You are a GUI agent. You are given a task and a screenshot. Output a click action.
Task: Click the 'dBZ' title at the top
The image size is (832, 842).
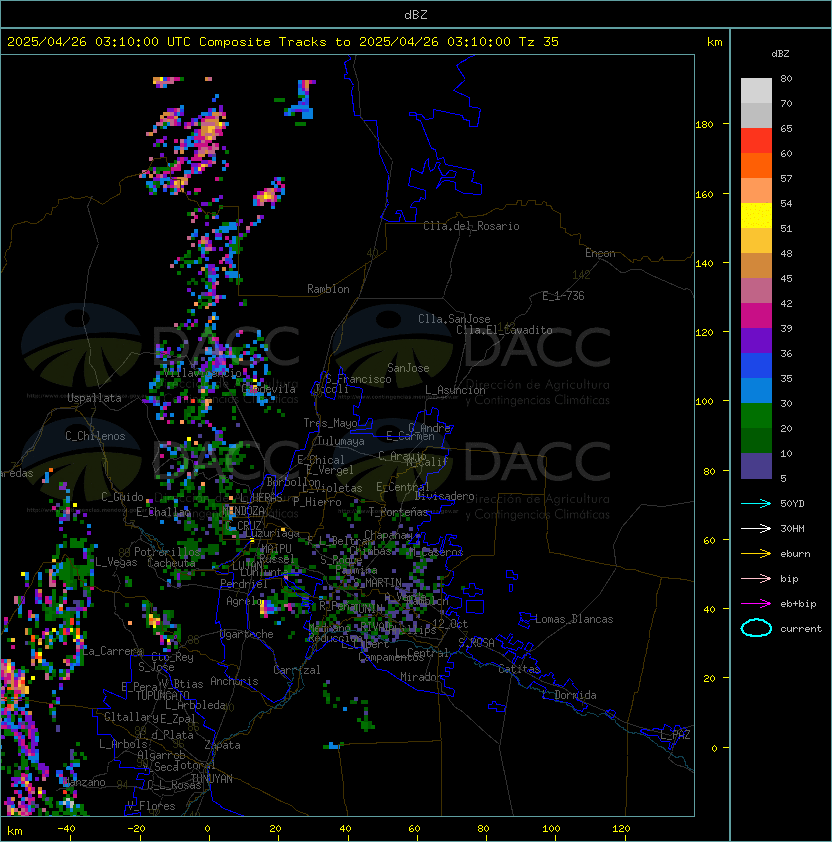pyautogui.click(x=416, y=15)
